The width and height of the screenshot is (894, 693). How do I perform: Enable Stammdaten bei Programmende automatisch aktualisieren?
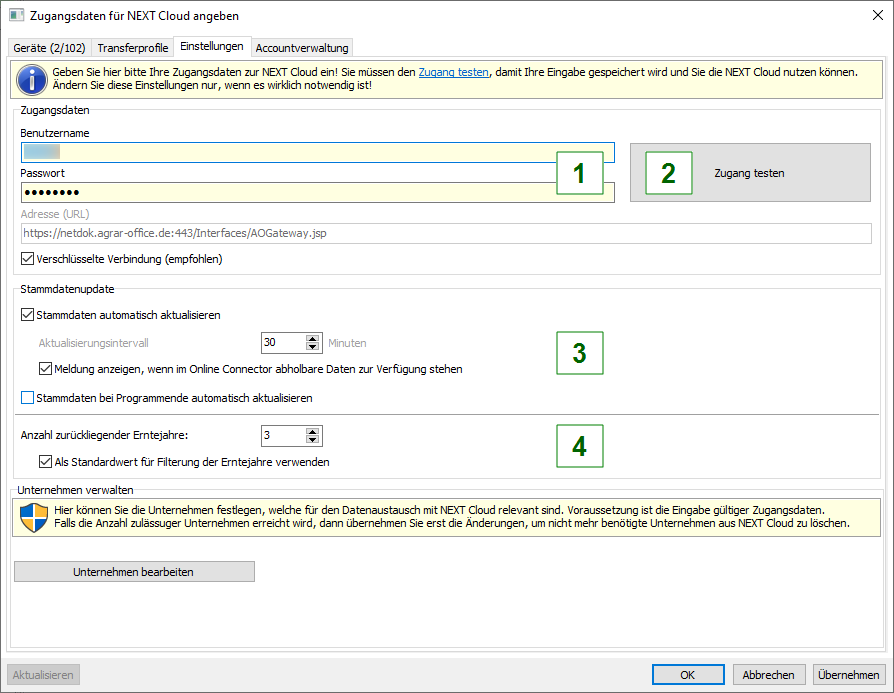[x=27, y=398]
